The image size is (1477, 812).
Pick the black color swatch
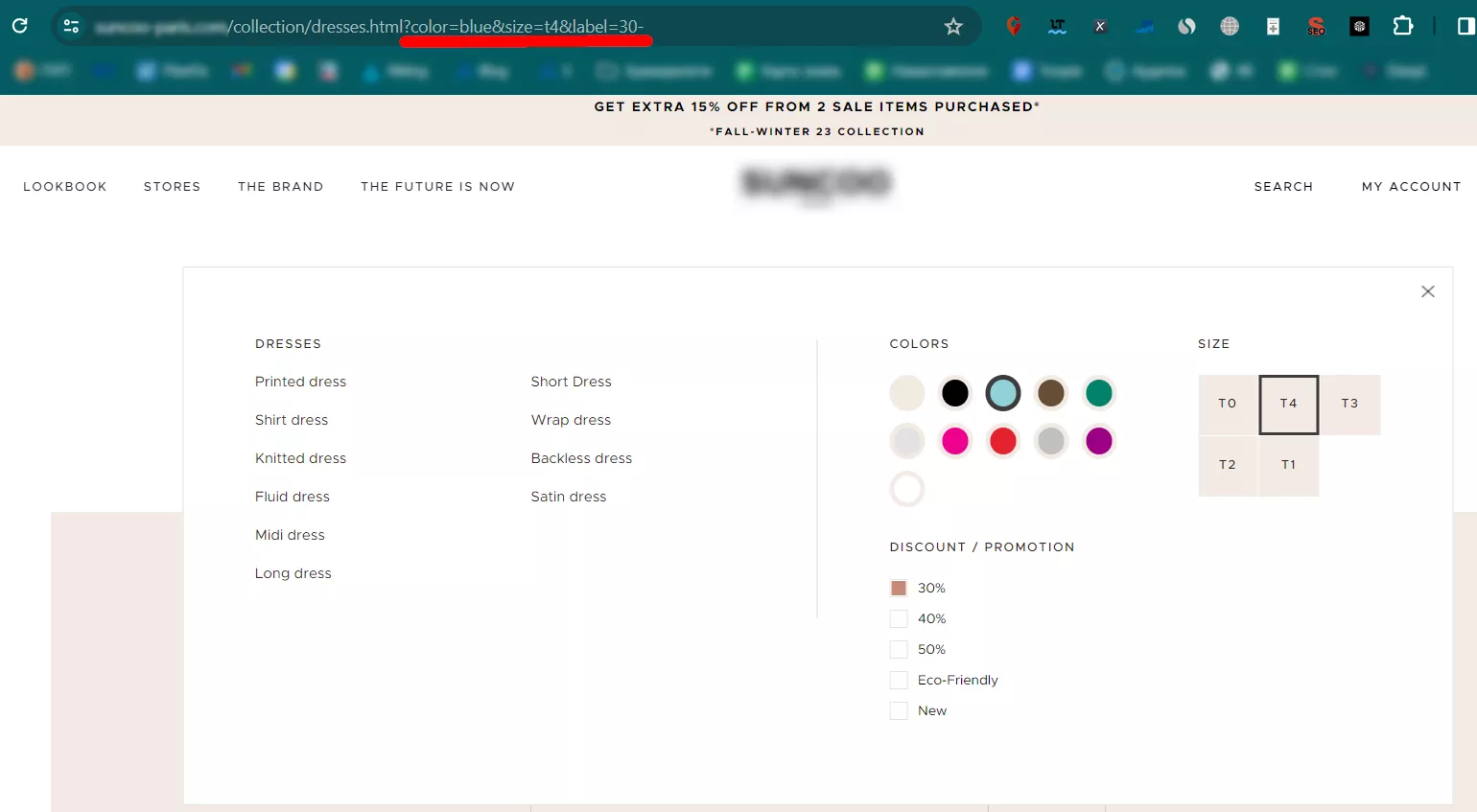pyautogui.click(x=955, y=393)
